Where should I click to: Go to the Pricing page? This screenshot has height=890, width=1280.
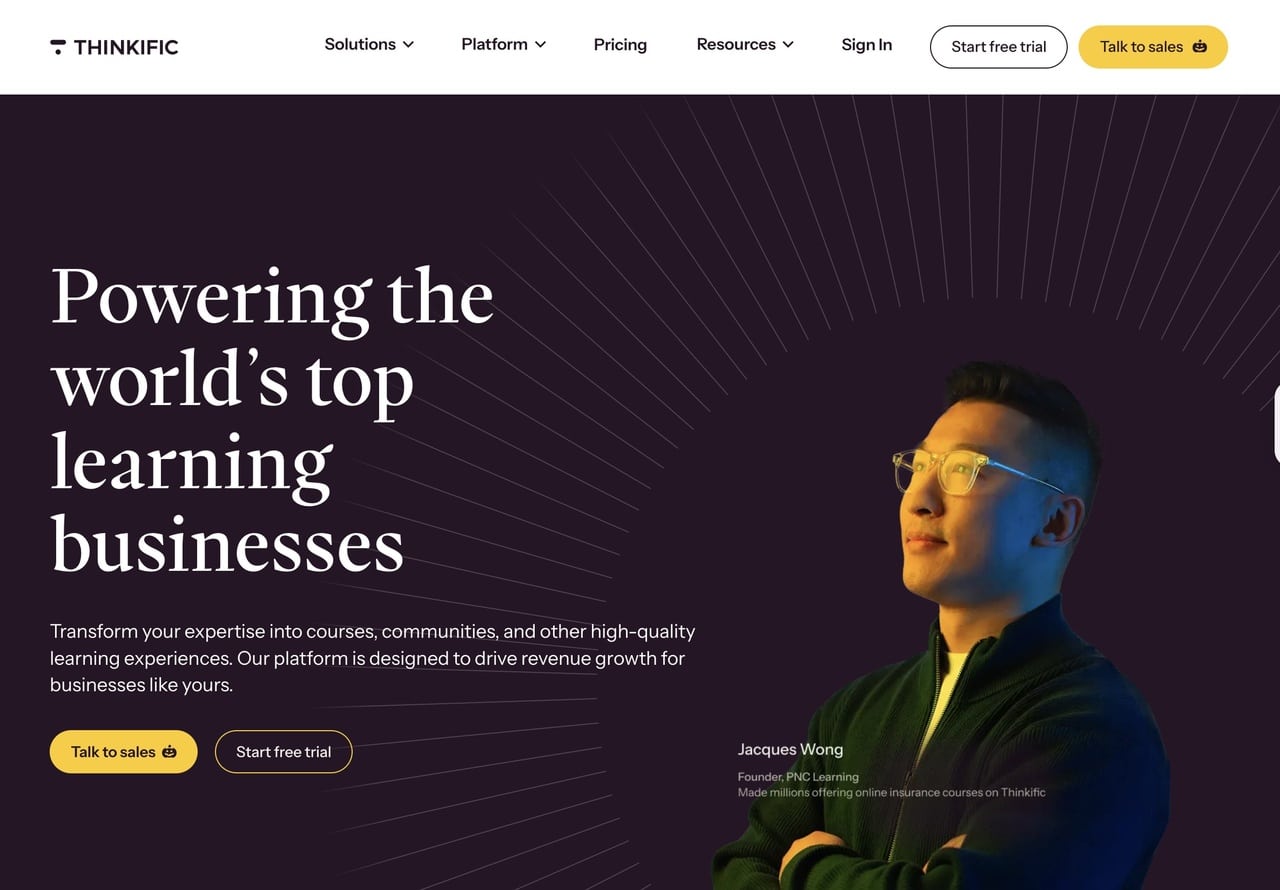tap(620, 45)
